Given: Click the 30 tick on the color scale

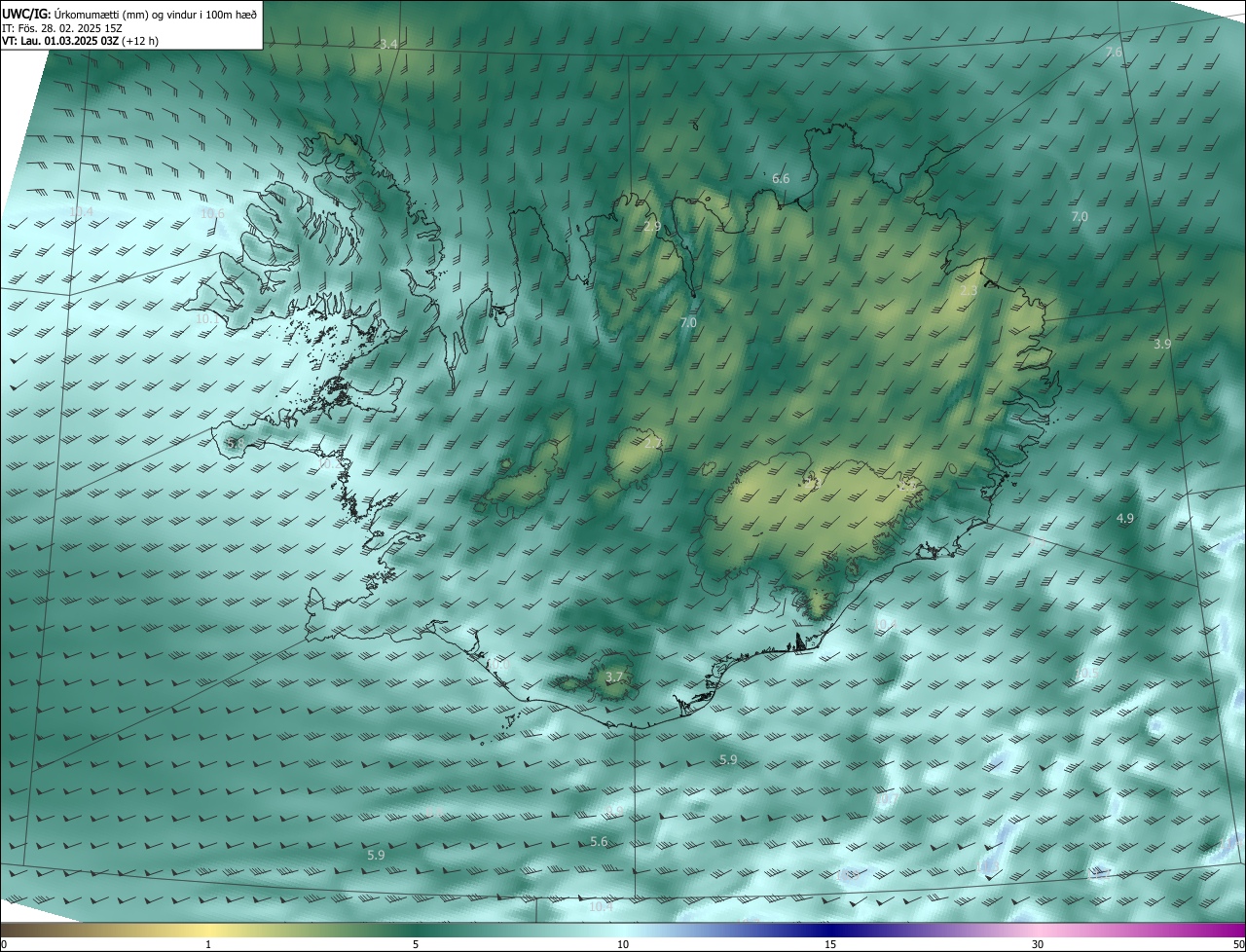Looking at the screenshot, I should point(1038,945).
